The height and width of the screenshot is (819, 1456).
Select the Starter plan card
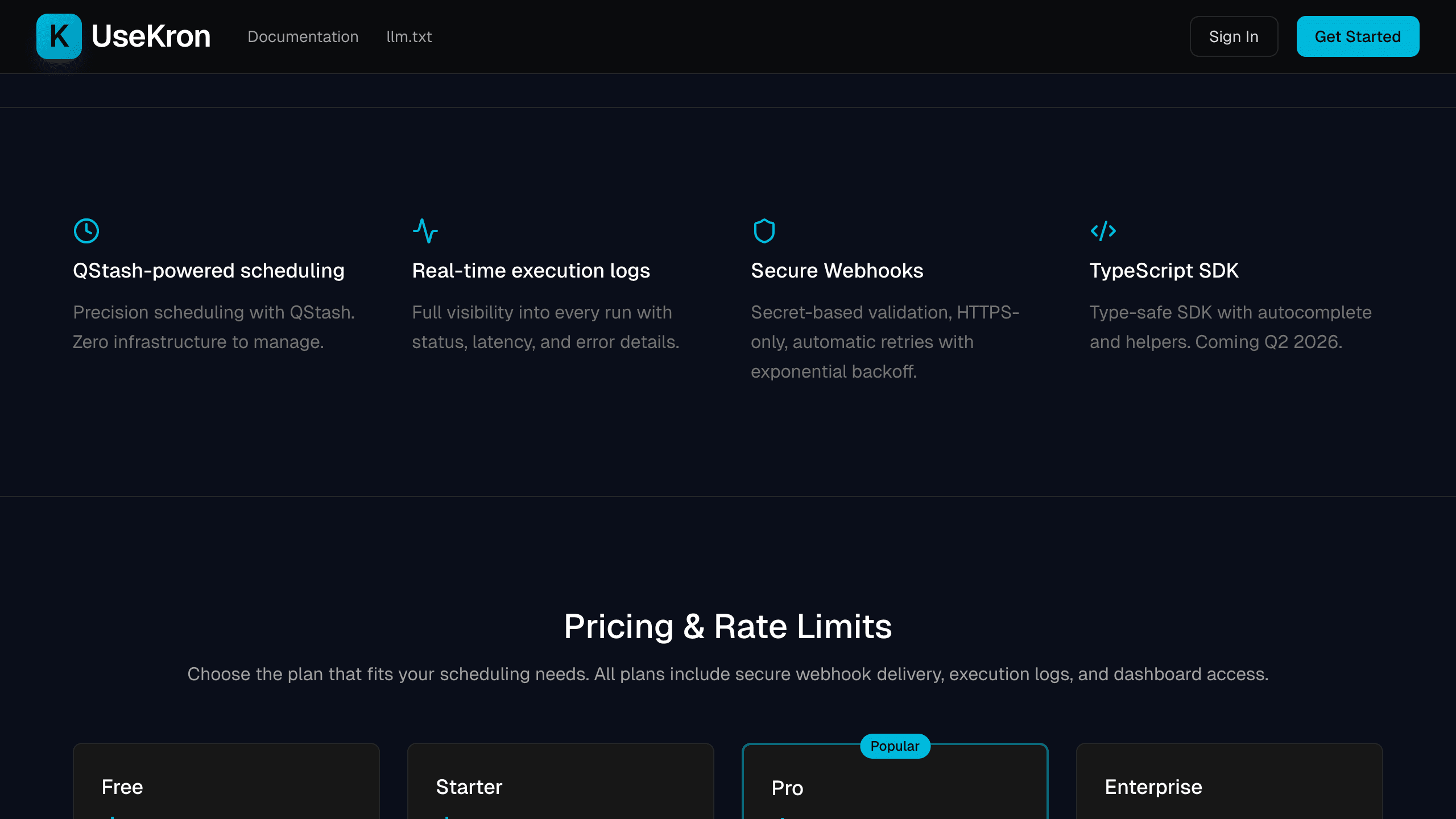(561, 781)
